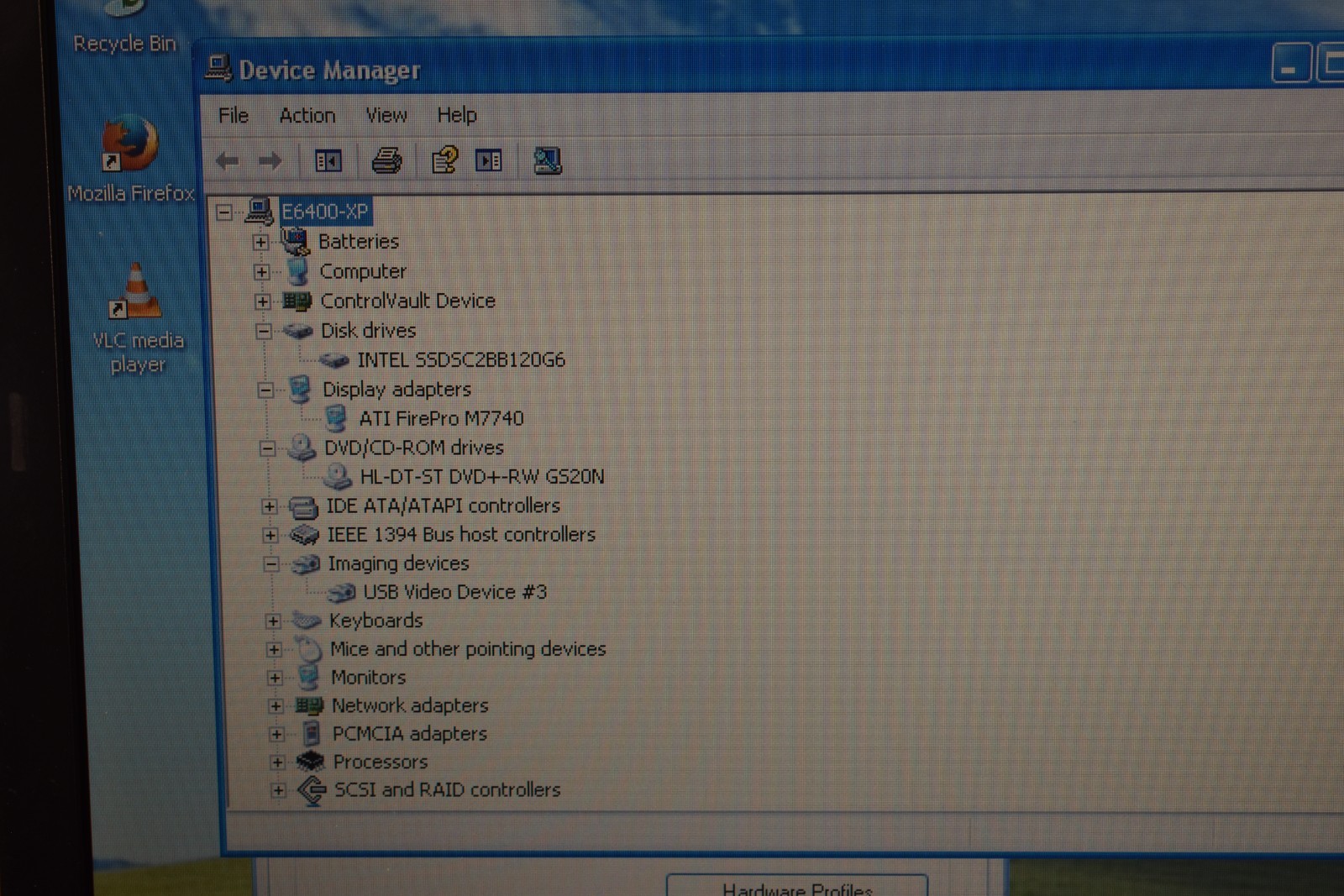Click the IEEE 1394 Bus host controllers icon
1344x896 pixels.
point(304,535)
